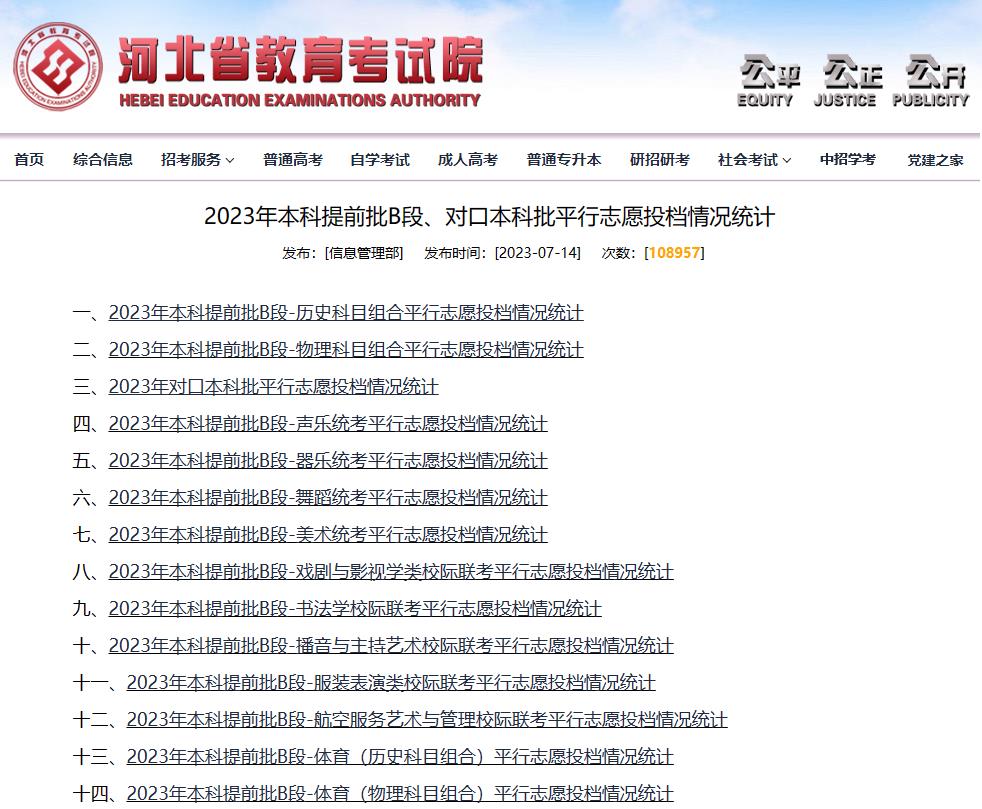Image resolution: width=982 pixels, height=809 pixels.
Task: Expand the 社会考试 dropdown menu
Action: click(x=754, y=160)
